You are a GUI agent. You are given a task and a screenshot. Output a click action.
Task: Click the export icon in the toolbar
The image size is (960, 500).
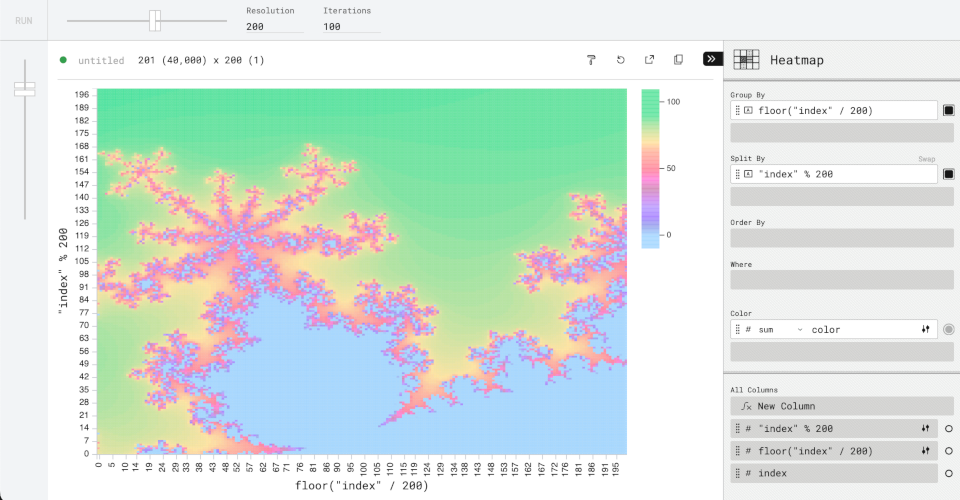(x=649, y=60)
